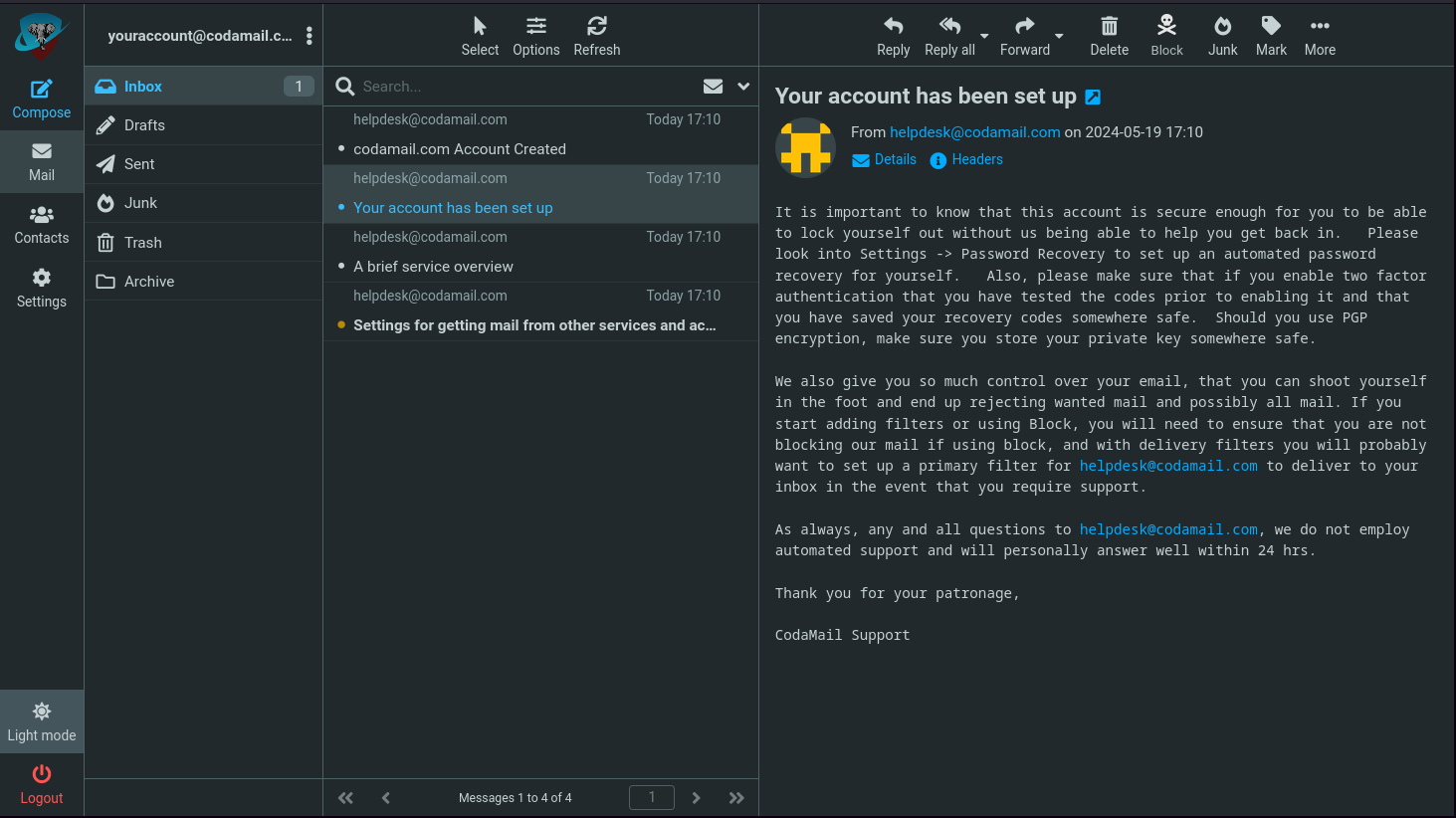Open message in new window icon

point(1093,97)
